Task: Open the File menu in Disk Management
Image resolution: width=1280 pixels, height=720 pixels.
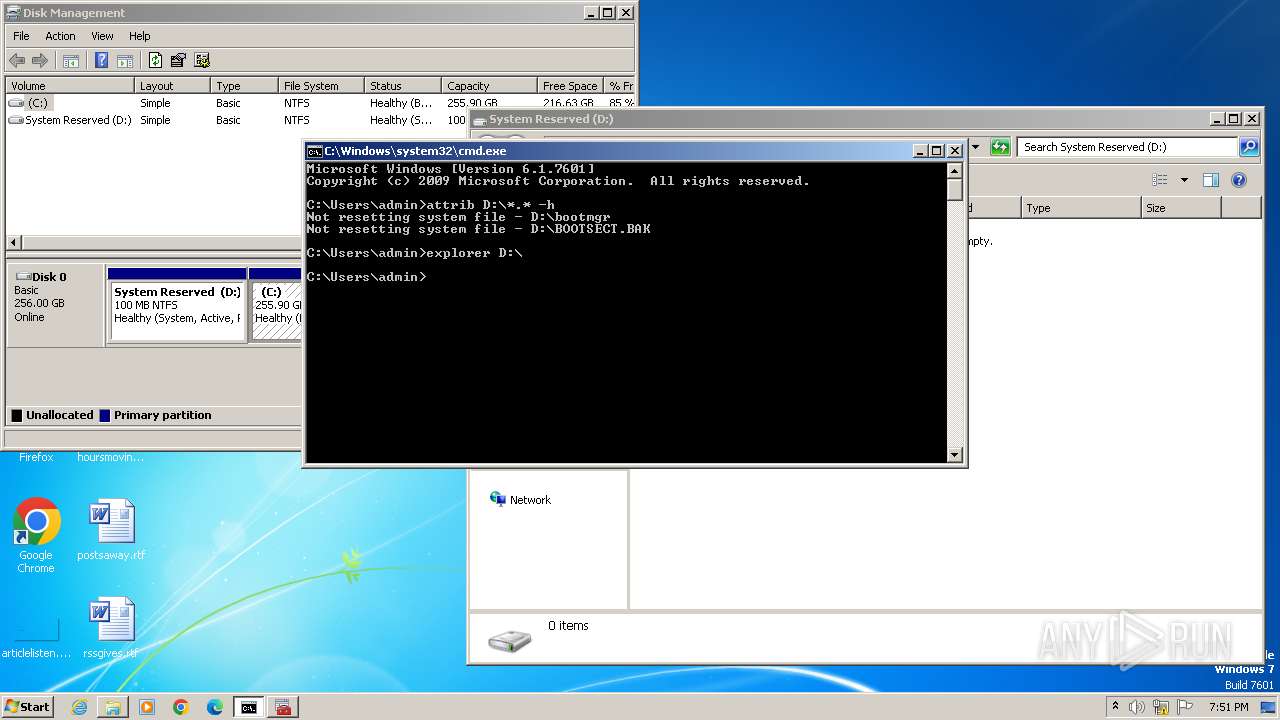Action: tap(21, 36)
